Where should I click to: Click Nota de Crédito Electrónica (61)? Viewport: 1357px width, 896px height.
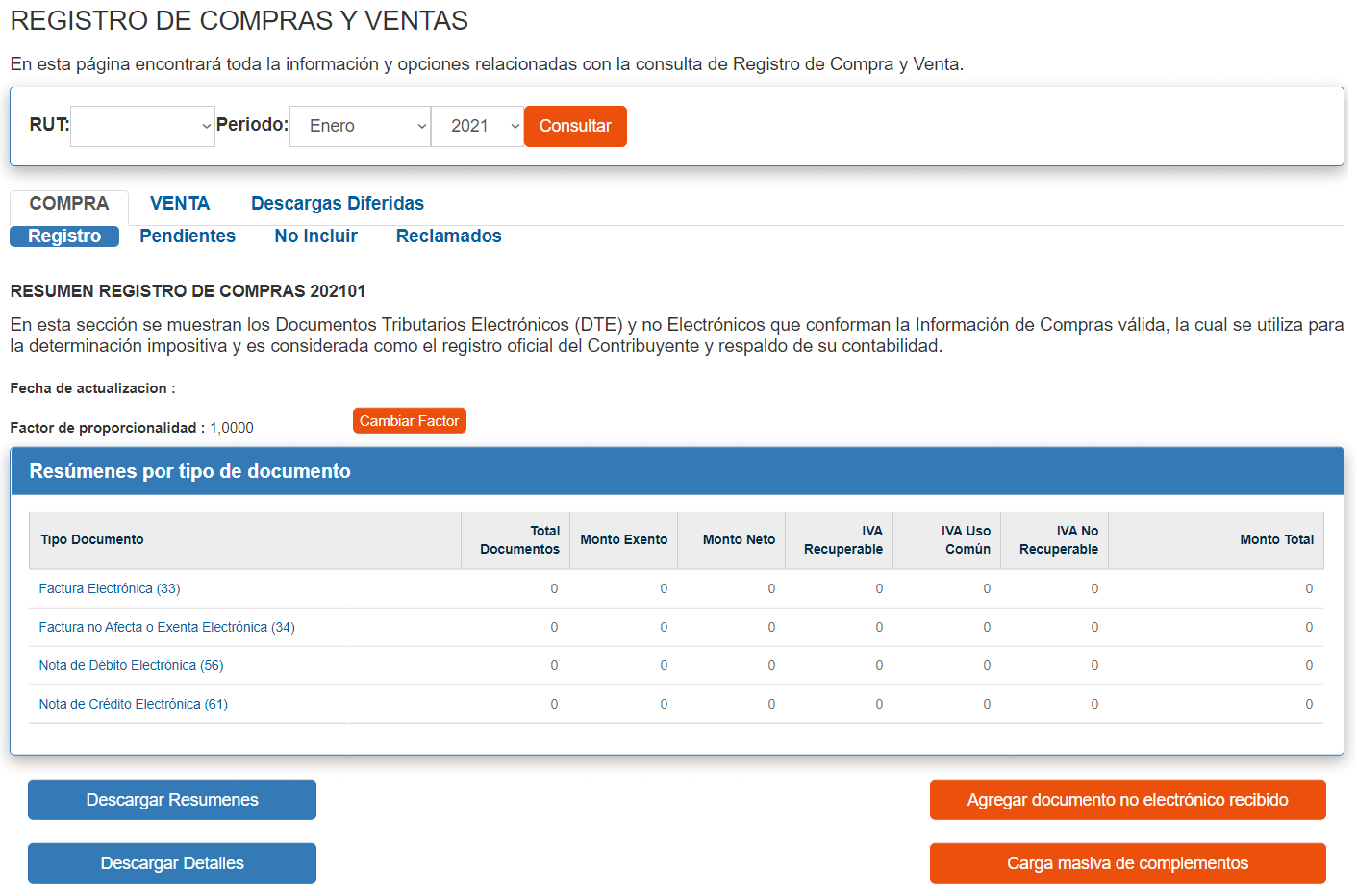click(132, 704)
